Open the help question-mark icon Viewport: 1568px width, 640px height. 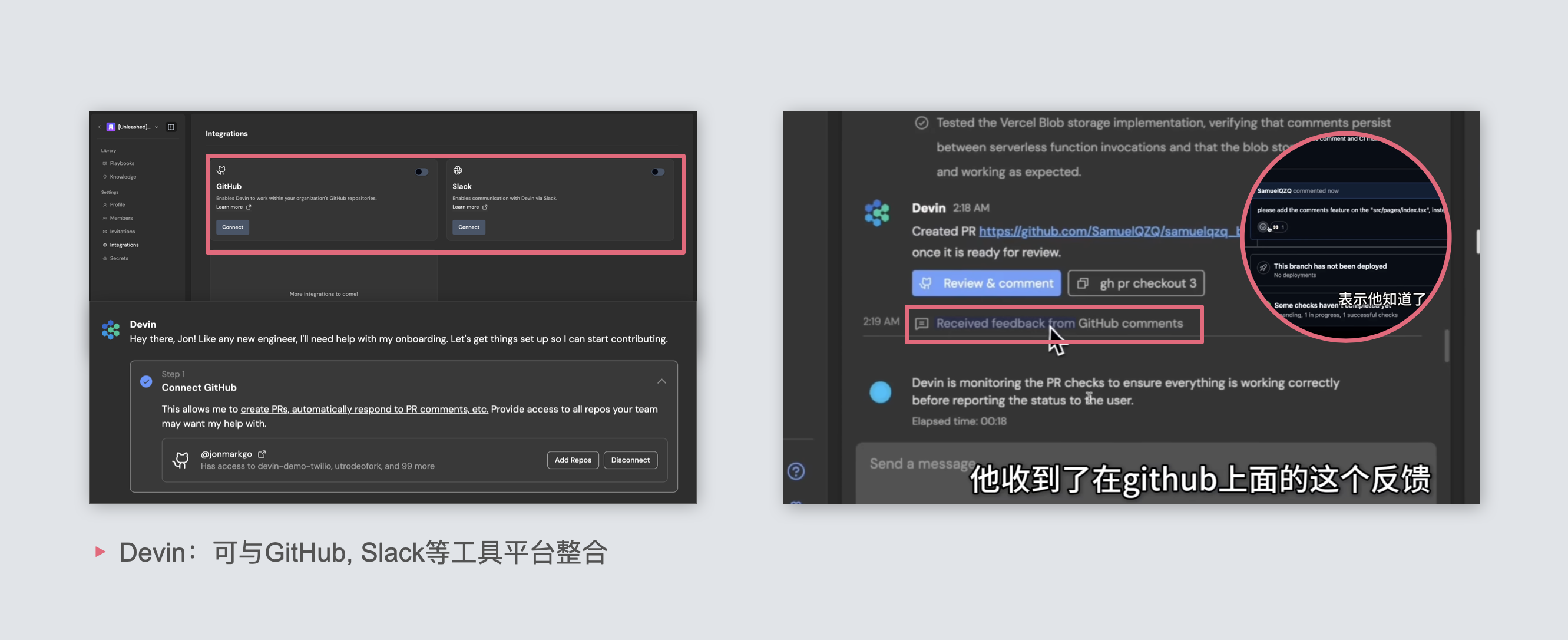tap(796, 471)
